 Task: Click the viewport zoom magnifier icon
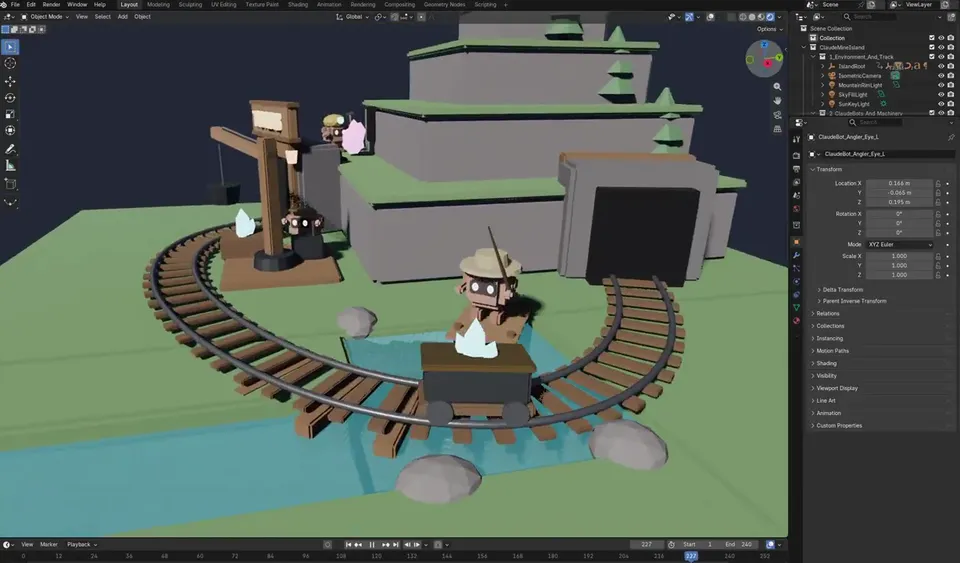[x=777, y=87]
